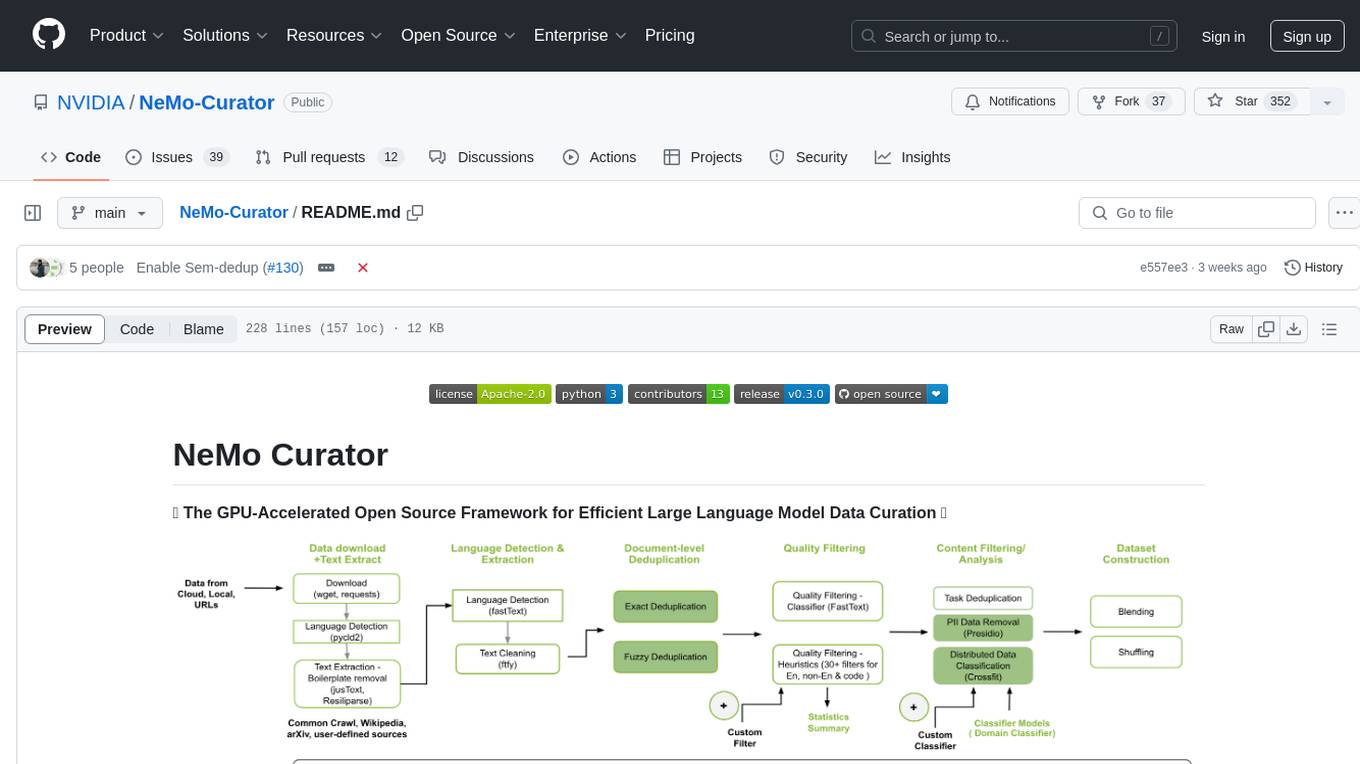Switch to the Code tab
Screen dimensions: 1360x764
tap(71, 157)
